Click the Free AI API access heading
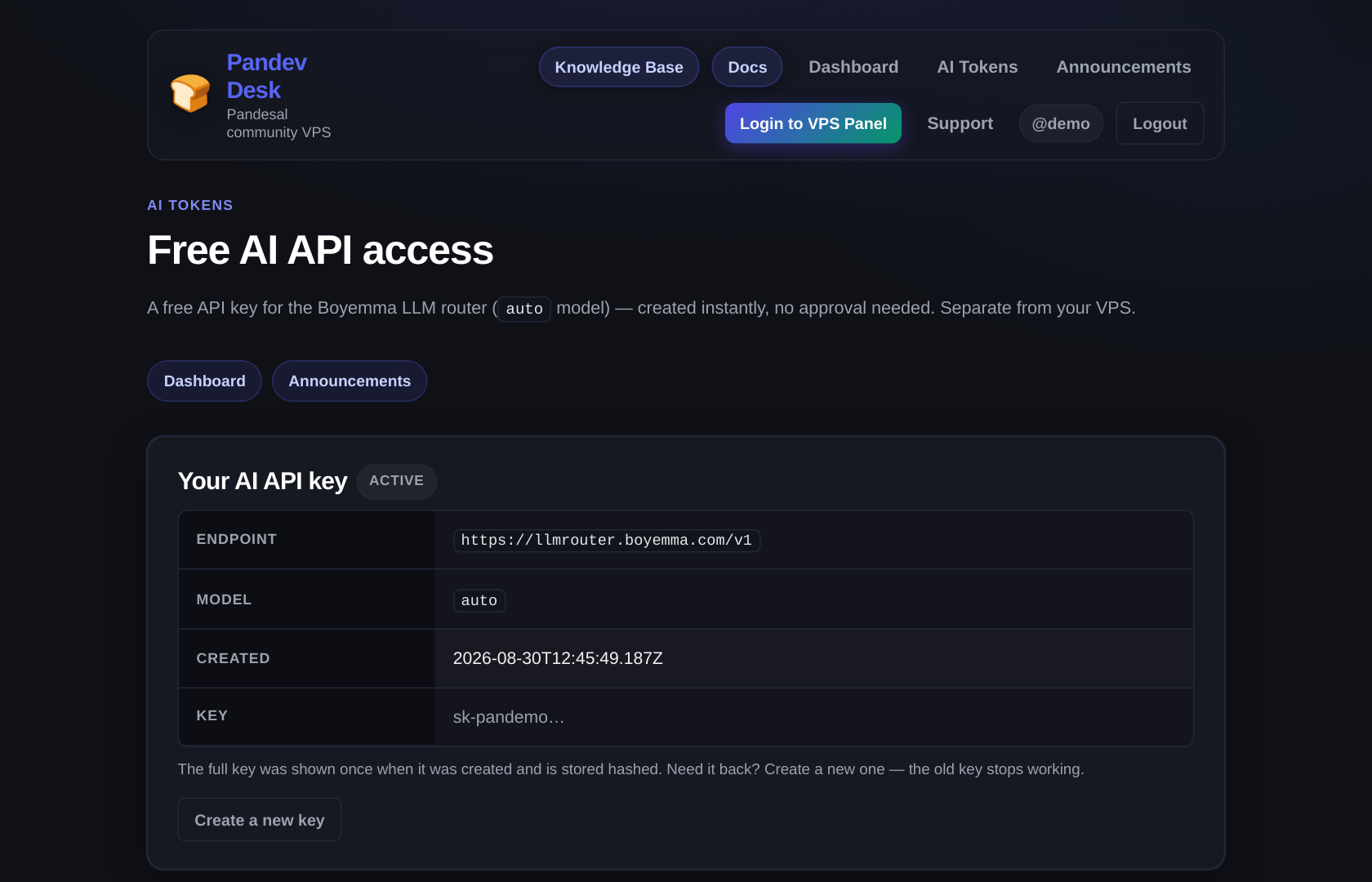1372x882 pixels. [320, 250]
